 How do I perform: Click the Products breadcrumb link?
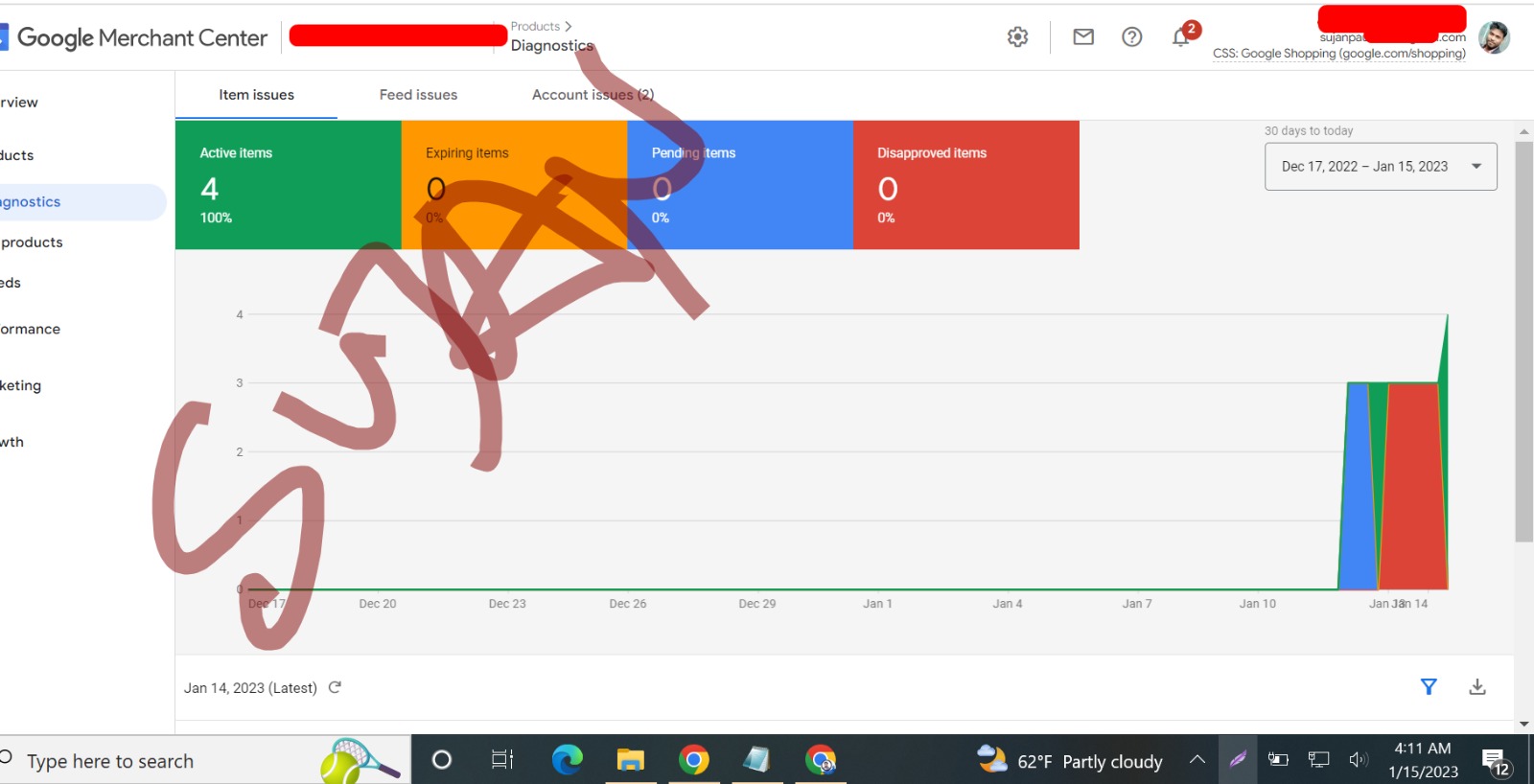(535, 26)
